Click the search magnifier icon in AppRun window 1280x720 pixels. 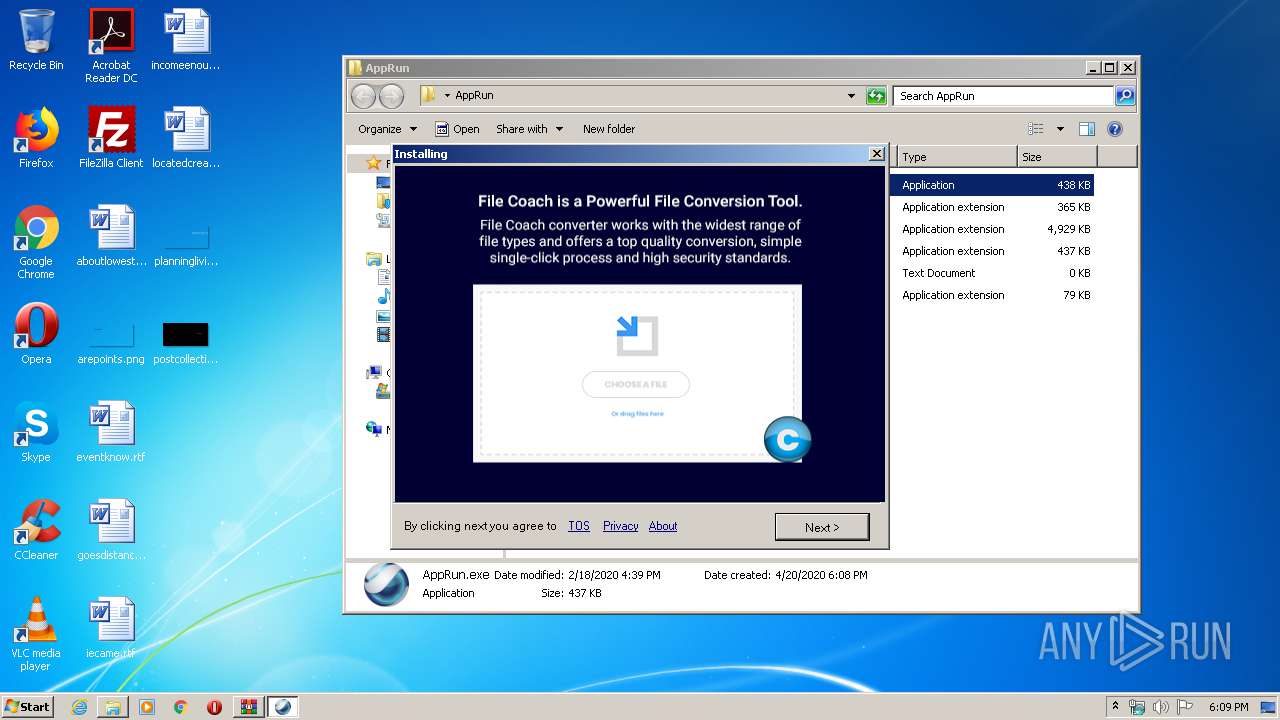pyautogui.click(x=1125, y=96)
